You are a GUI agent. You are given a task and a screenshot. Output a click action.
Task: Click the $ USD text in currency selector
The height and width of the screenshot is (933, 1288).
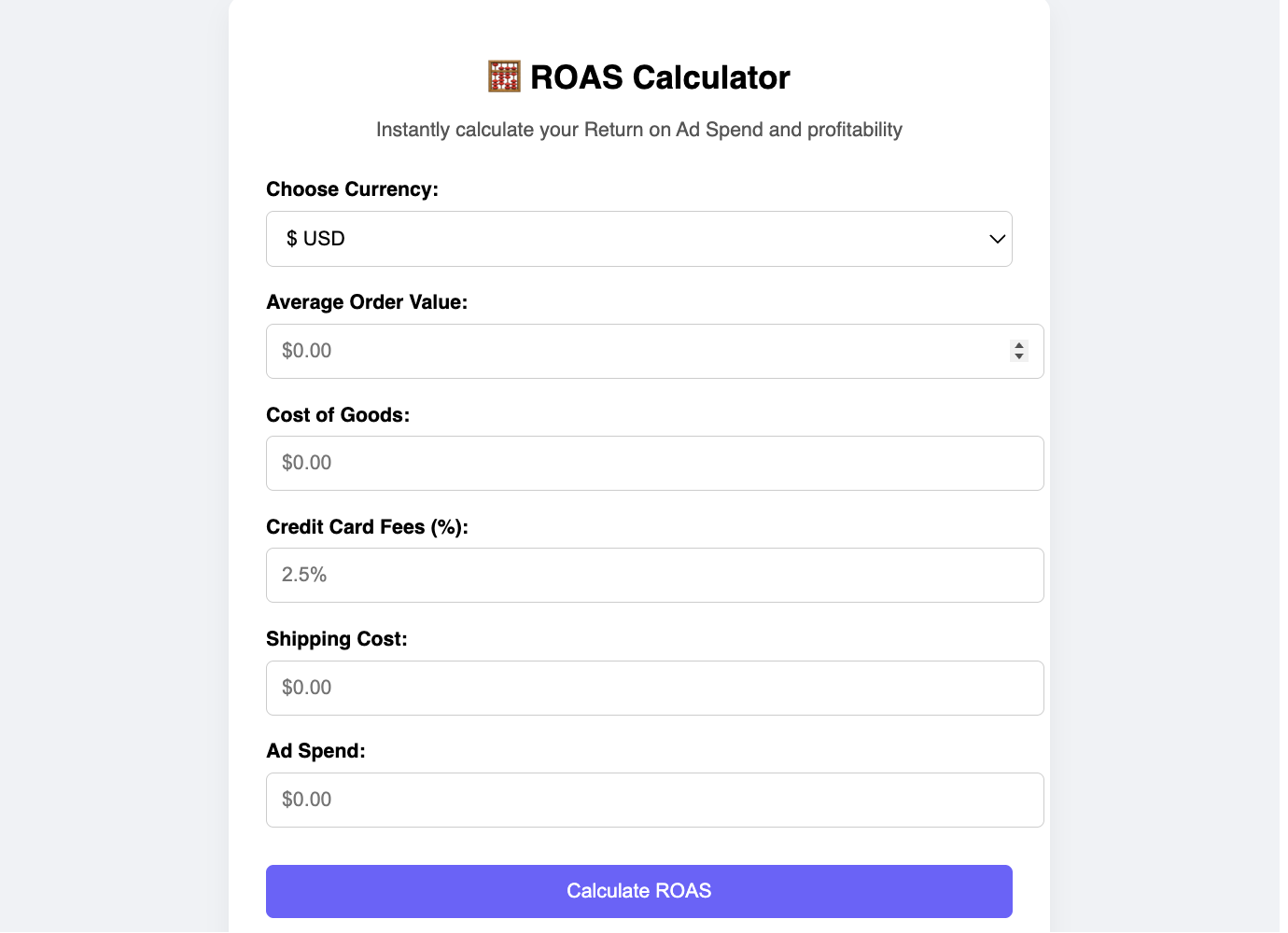tap(315, 239)
